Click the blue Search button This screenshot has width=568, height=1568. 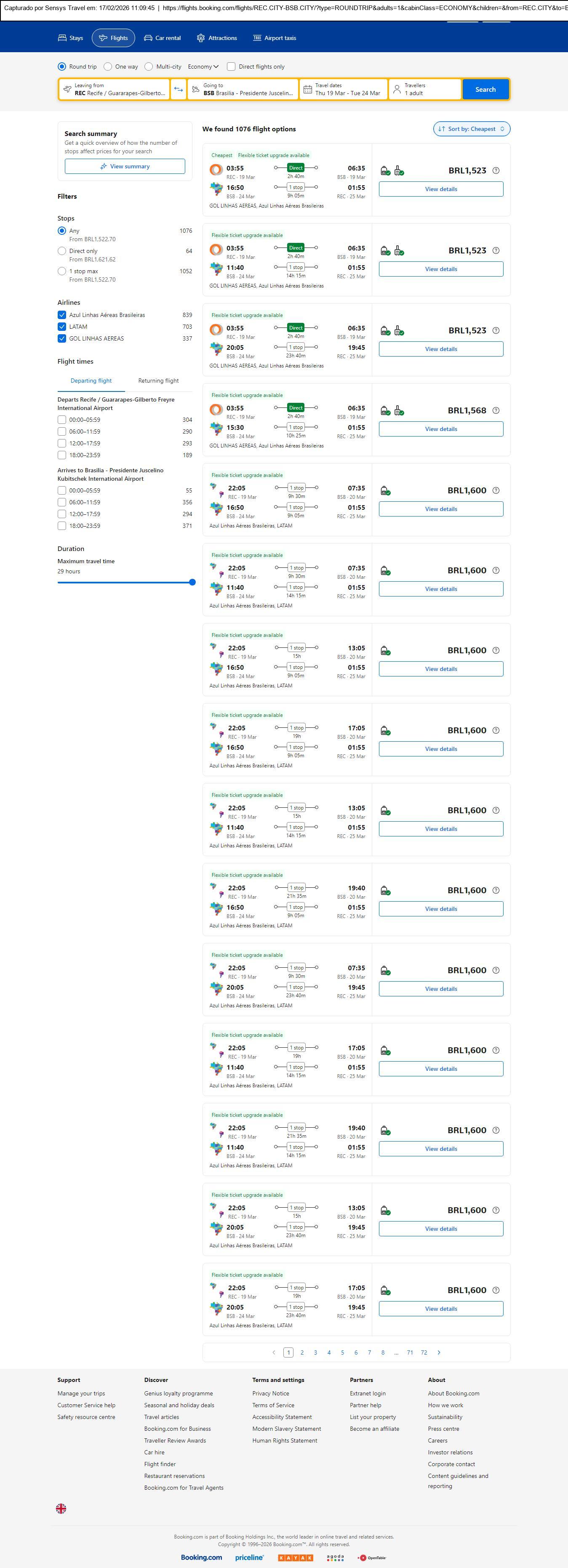tap(485, 90)
